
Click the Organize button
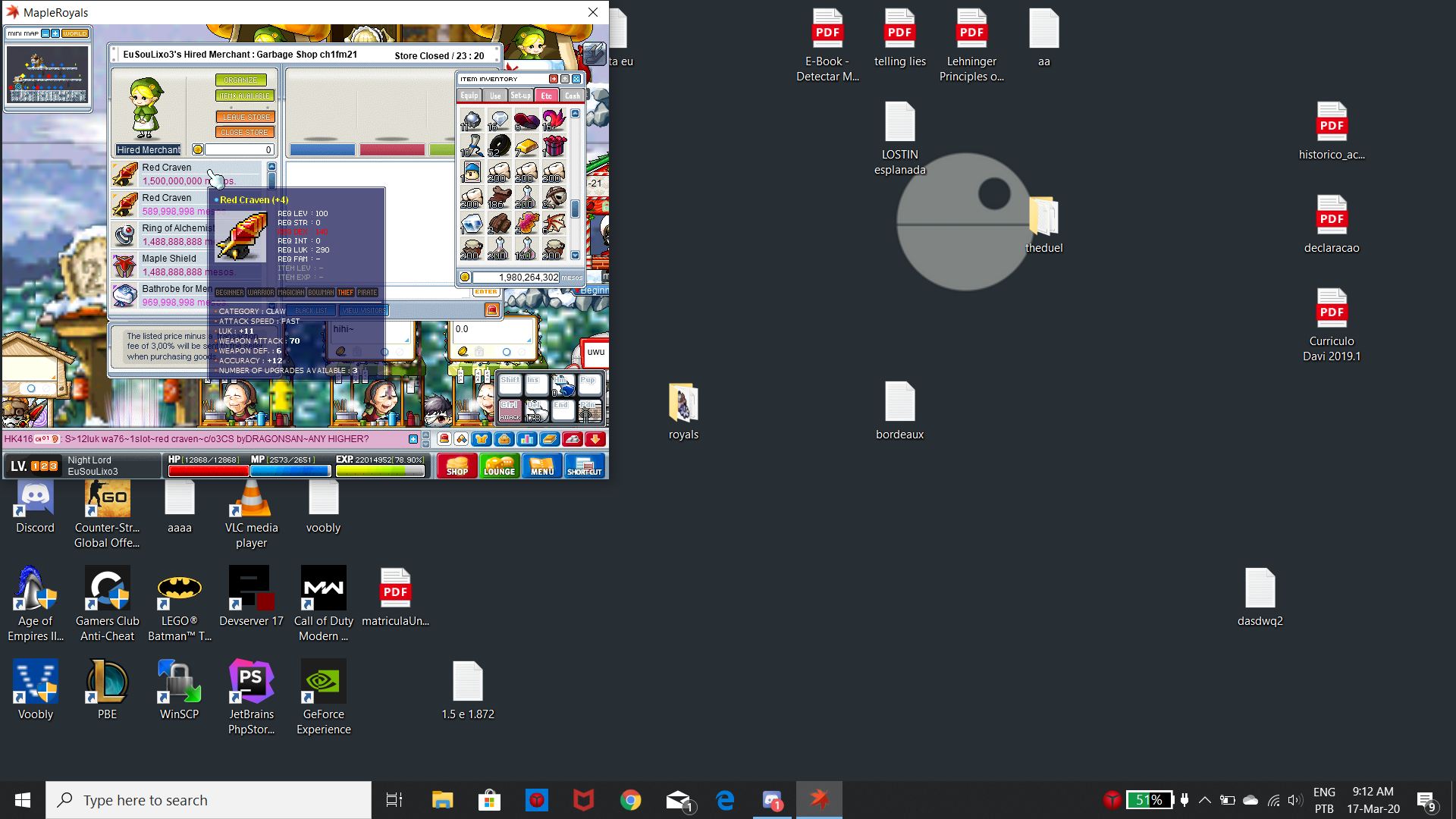(x=240, y=80)
